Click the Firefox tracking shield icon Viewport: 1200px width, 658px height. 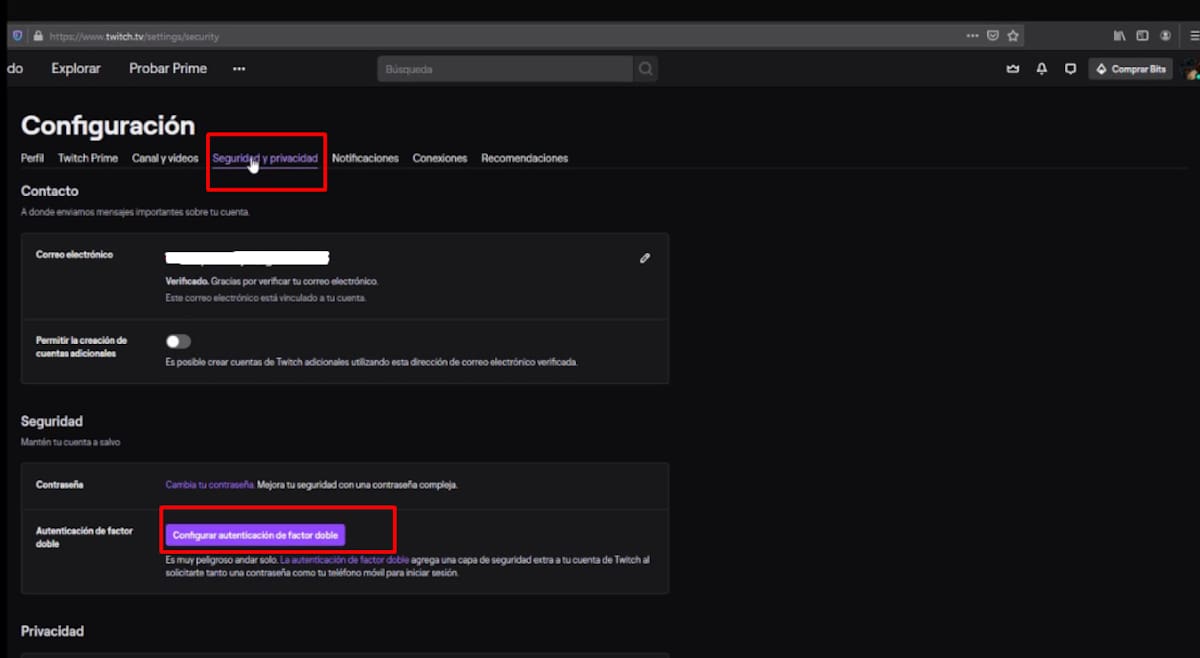point(17,36)
